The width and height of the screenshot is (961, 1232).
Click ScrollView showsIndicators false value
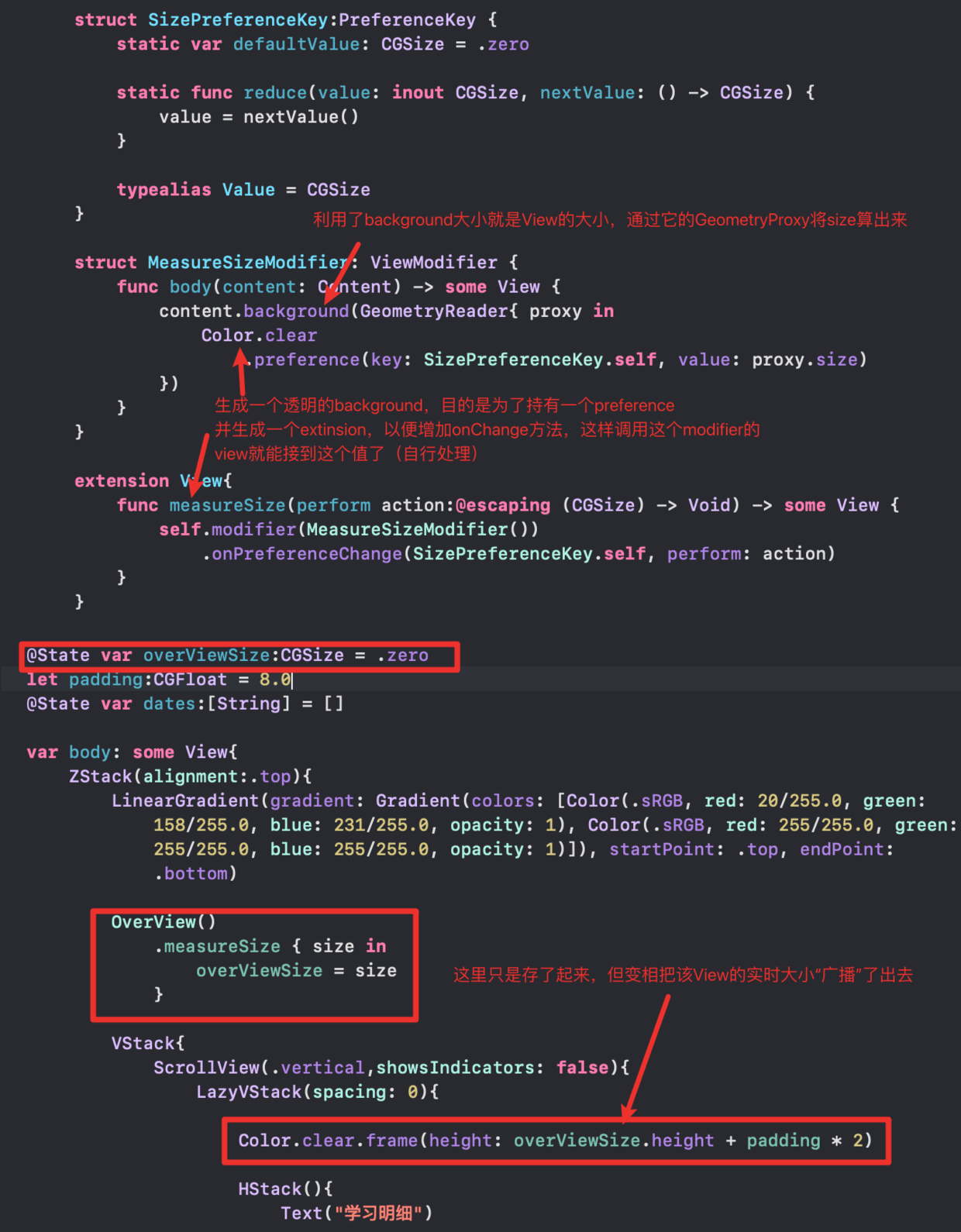tap(582, 1068)
